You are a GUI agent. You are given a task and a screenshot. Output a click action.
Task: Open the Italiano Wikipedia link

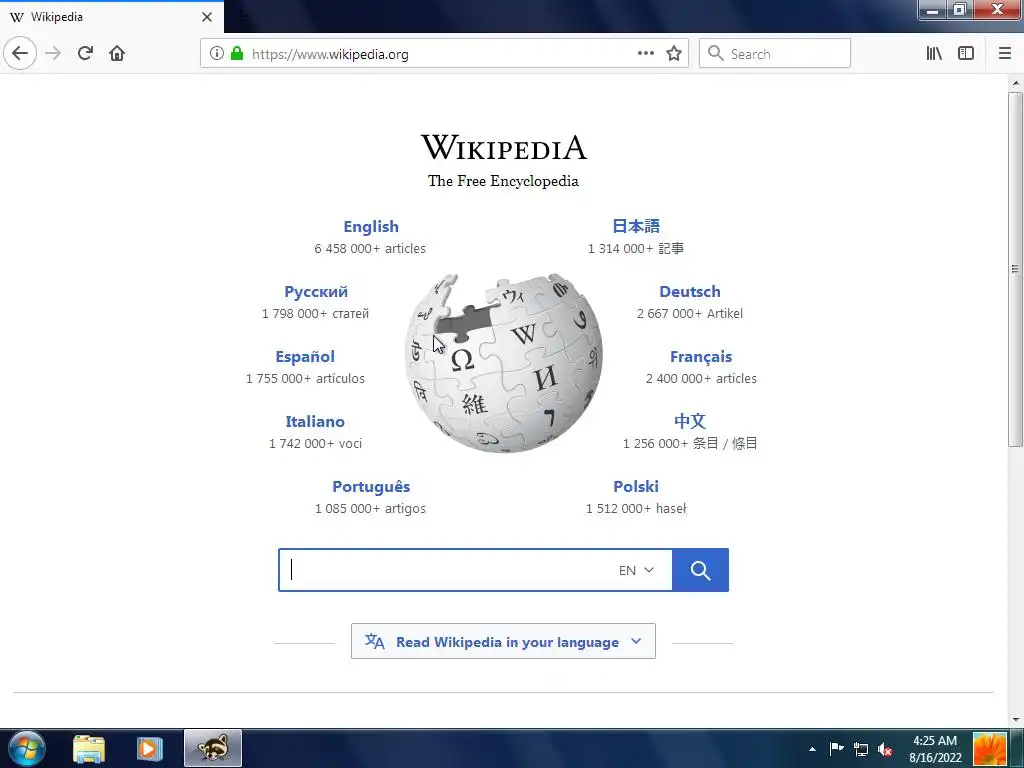(x=315, y=422)
